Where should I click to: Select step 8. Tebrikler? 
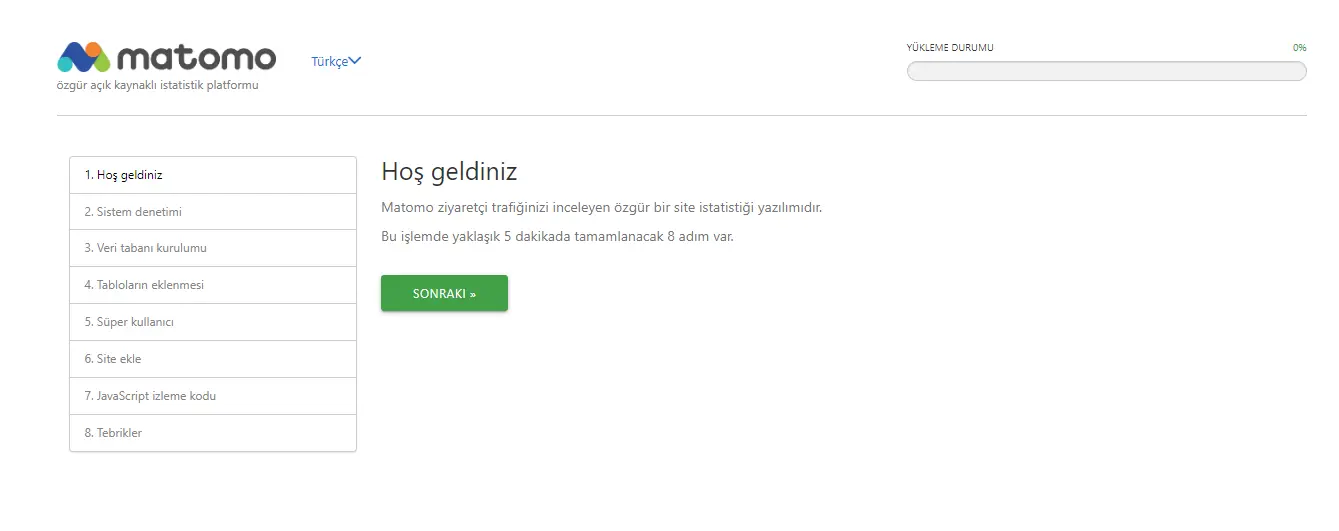[213, 433]
